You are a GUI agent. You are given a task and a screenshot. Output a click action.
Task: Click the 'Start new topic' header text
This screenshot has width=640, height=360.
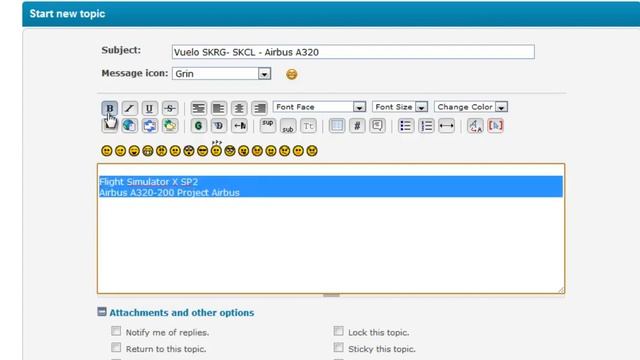67,13
